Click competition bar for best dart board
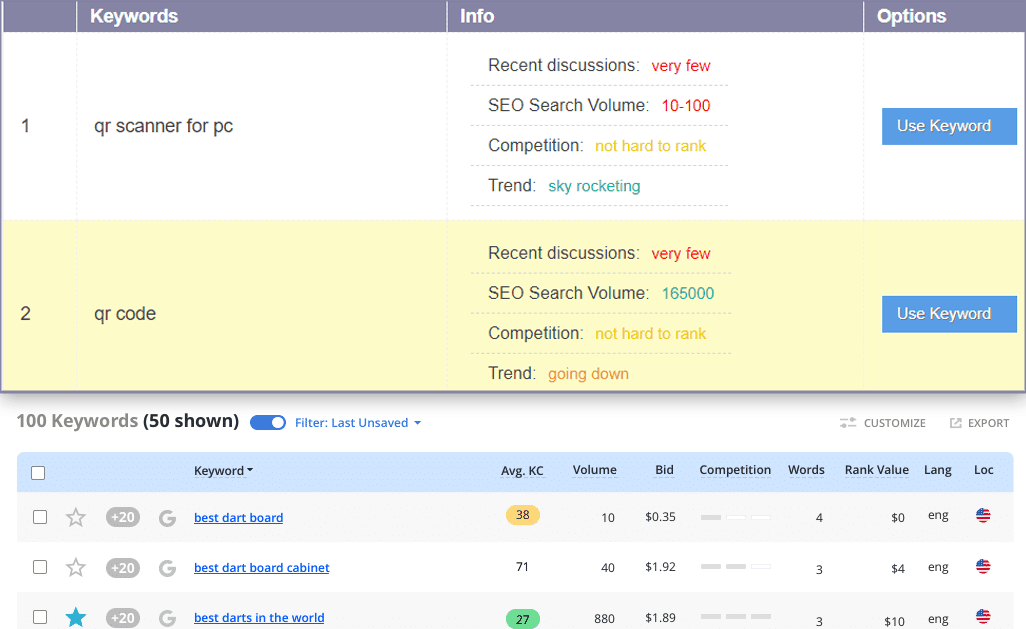Viewport: 1026px width, 629px height. tap(735, 517)
